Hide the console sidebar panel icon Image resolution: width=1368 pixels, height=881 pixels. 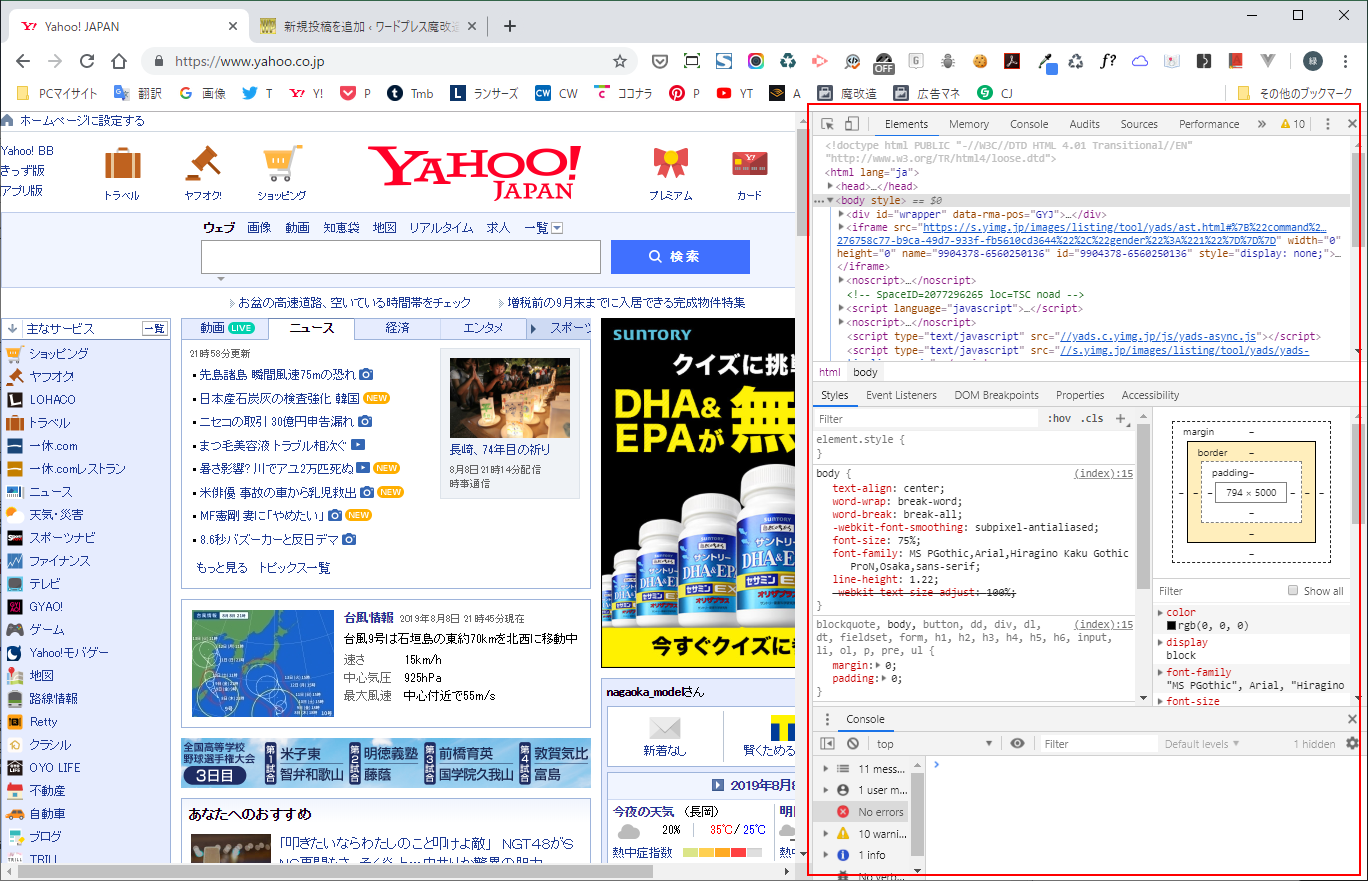coord(827,744)
